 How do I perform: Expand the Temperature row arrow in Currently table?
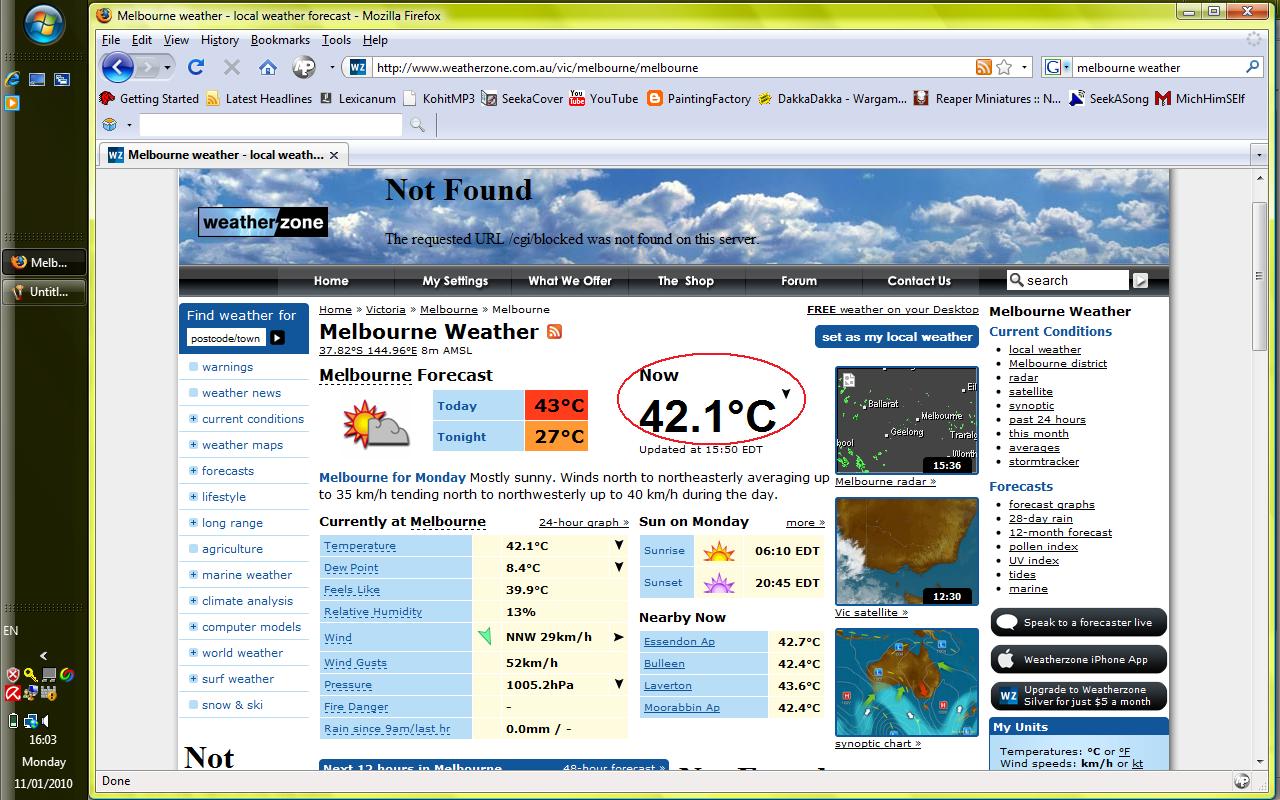(x=618, y=546)
